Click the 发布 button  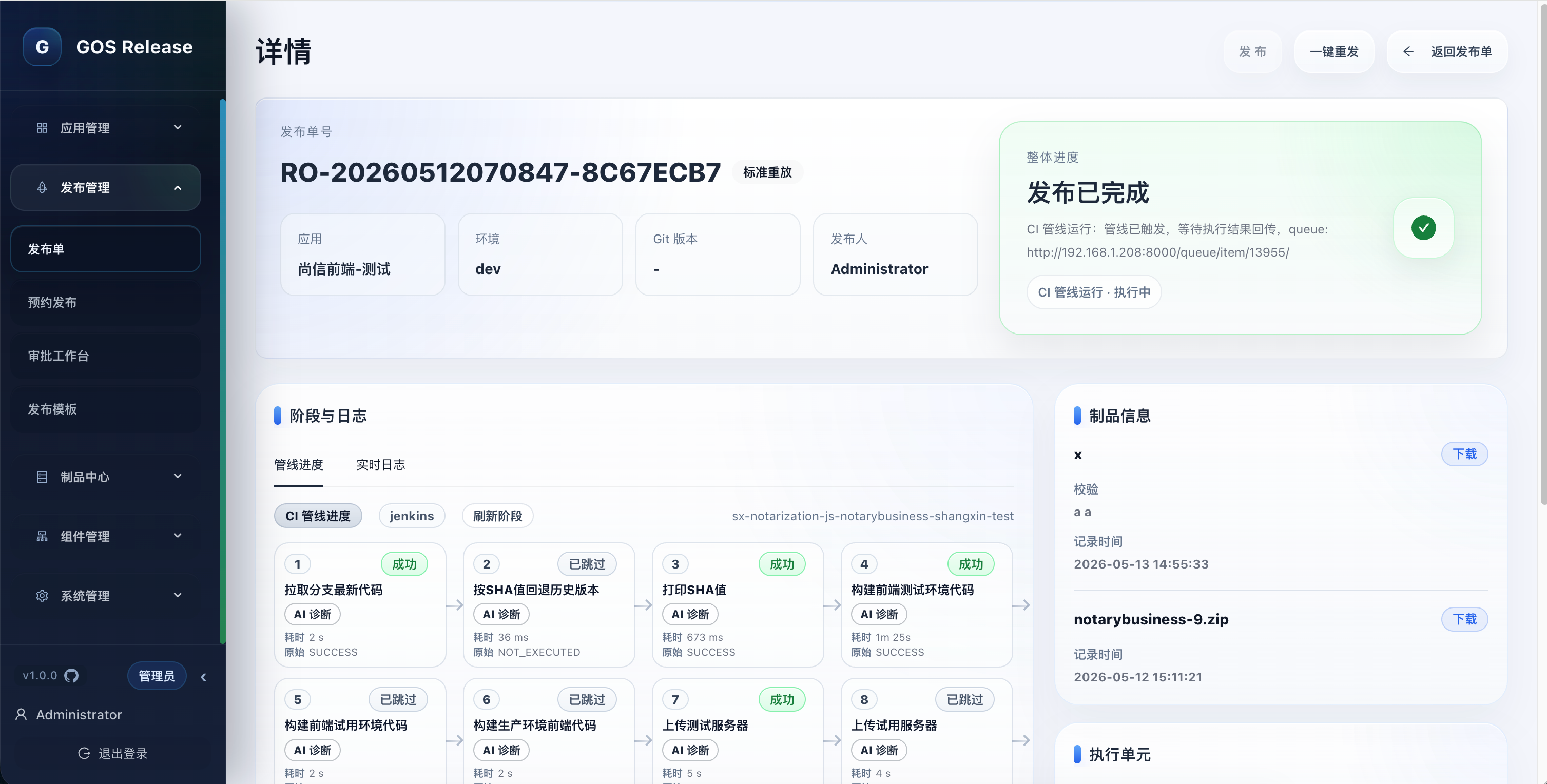tap(1253, 52)
